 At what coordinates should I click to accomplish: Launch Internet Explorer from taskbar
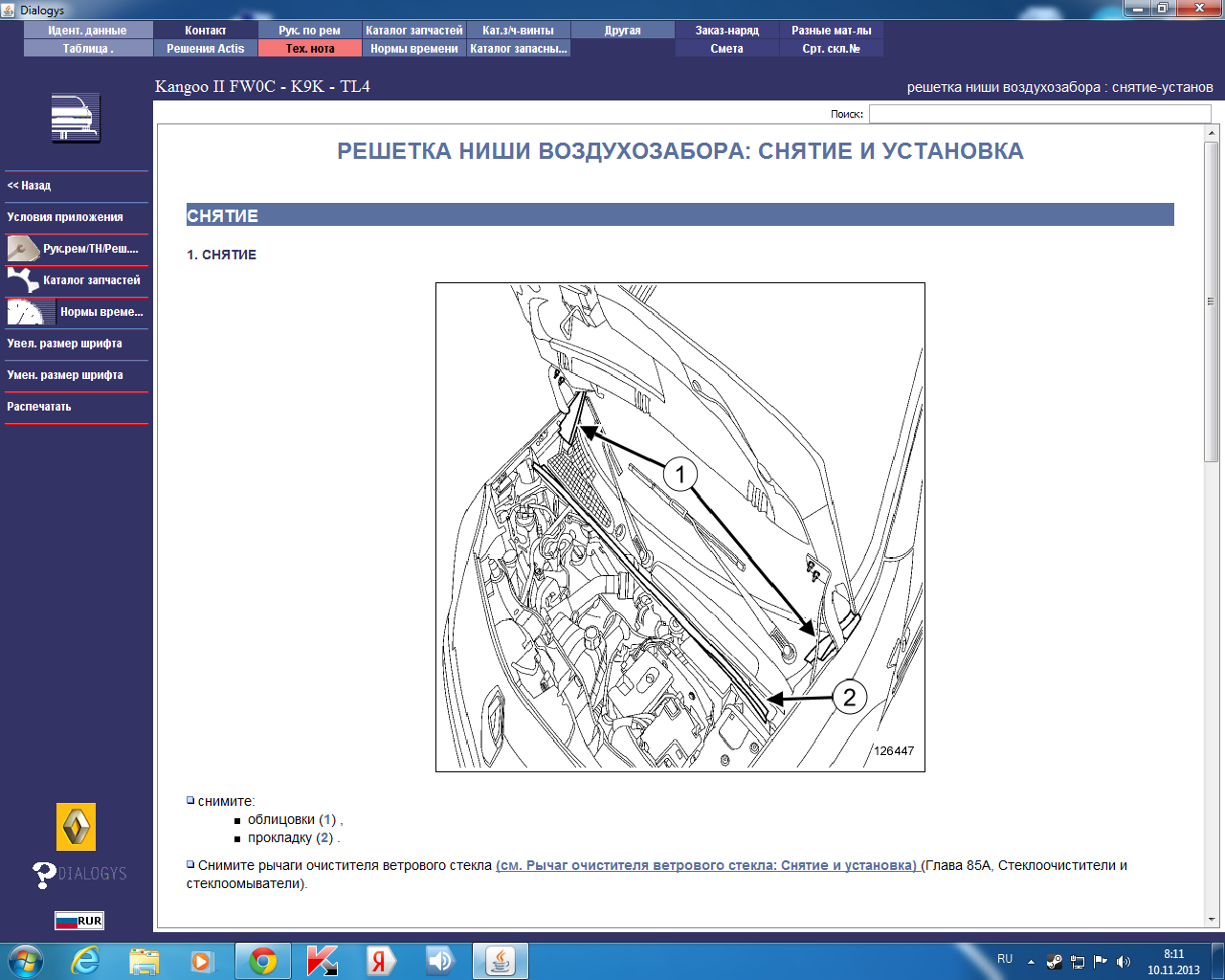coord(85,961)
